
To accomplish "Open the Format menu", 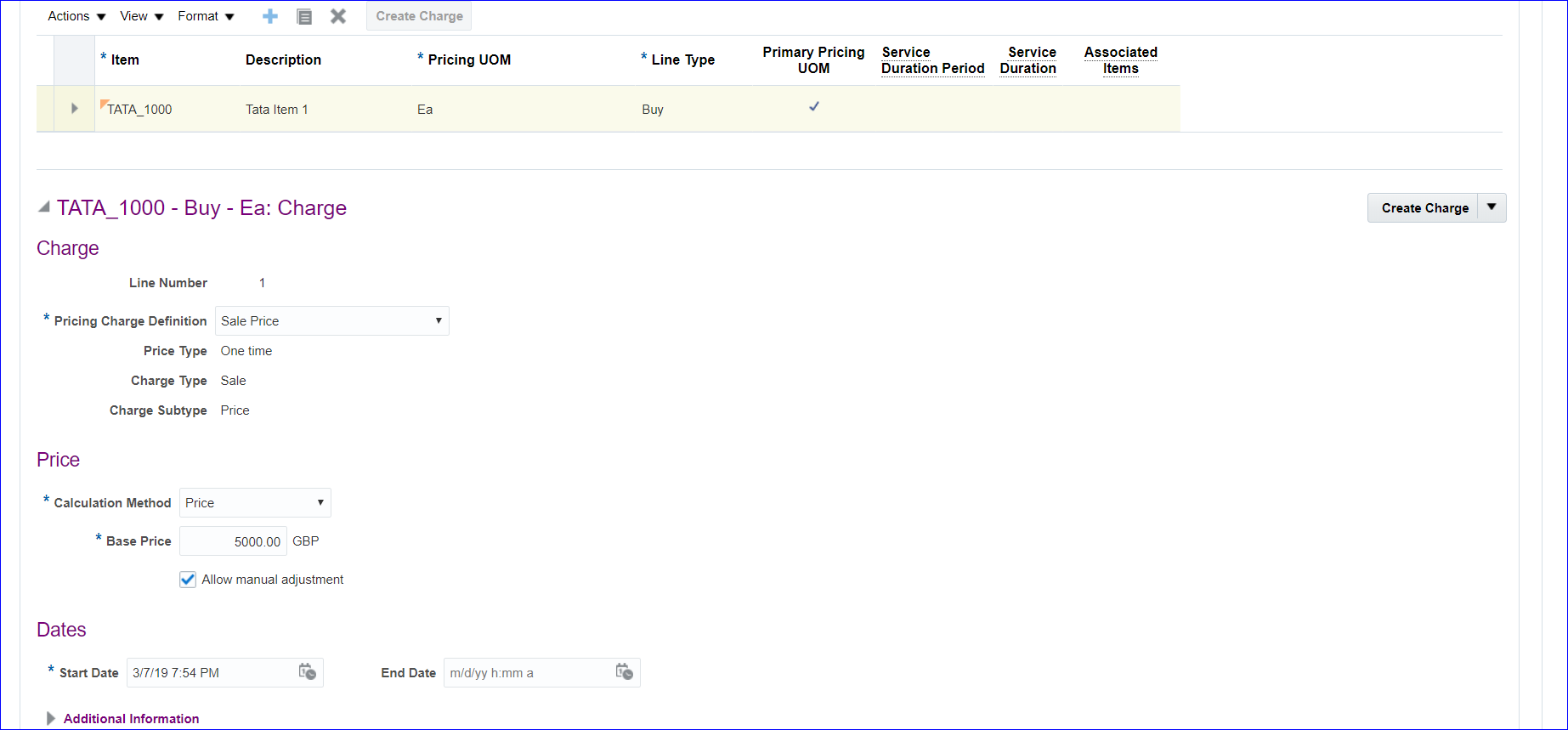I will 206,16.
